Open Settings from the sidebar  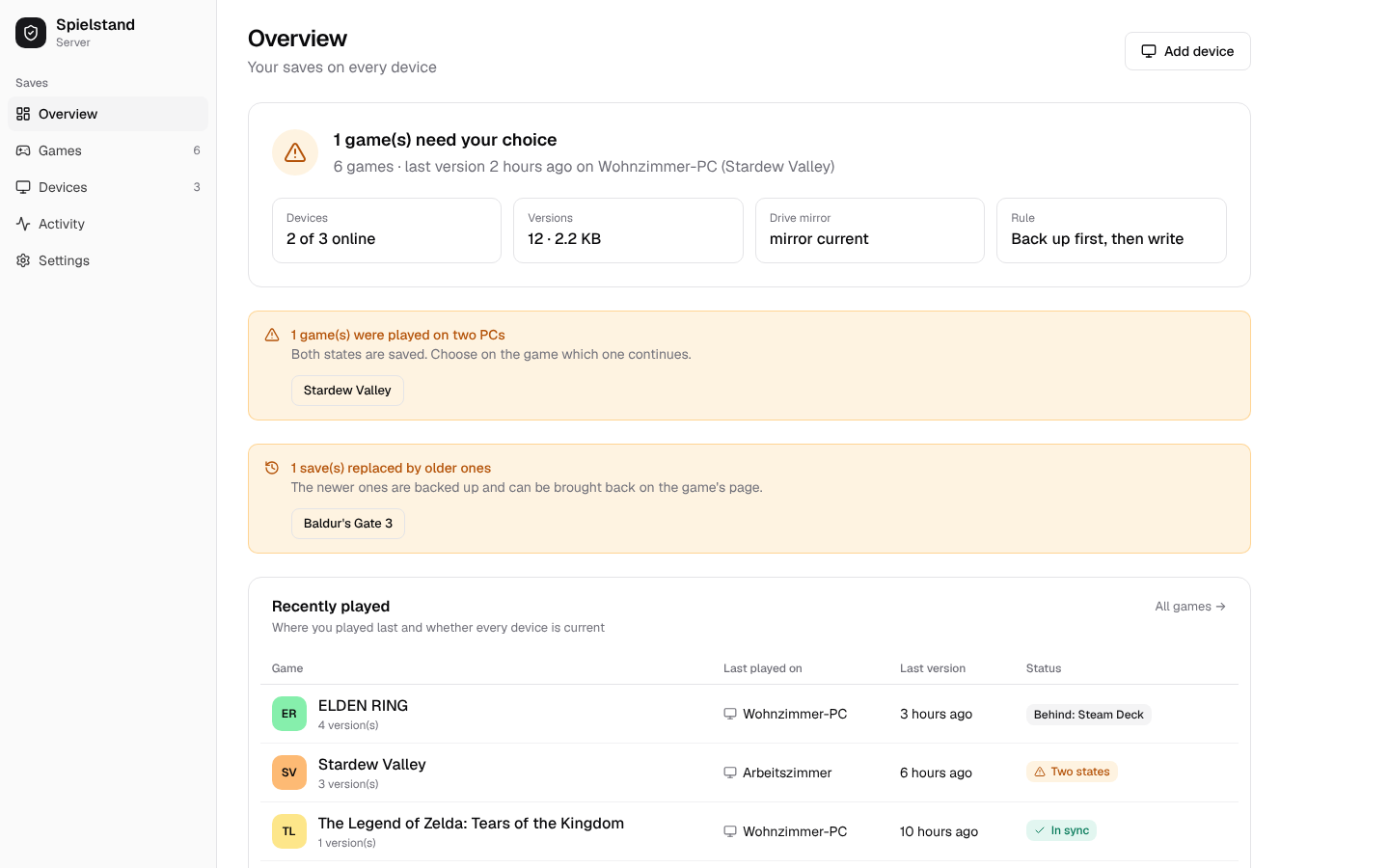tap(108, 260)
